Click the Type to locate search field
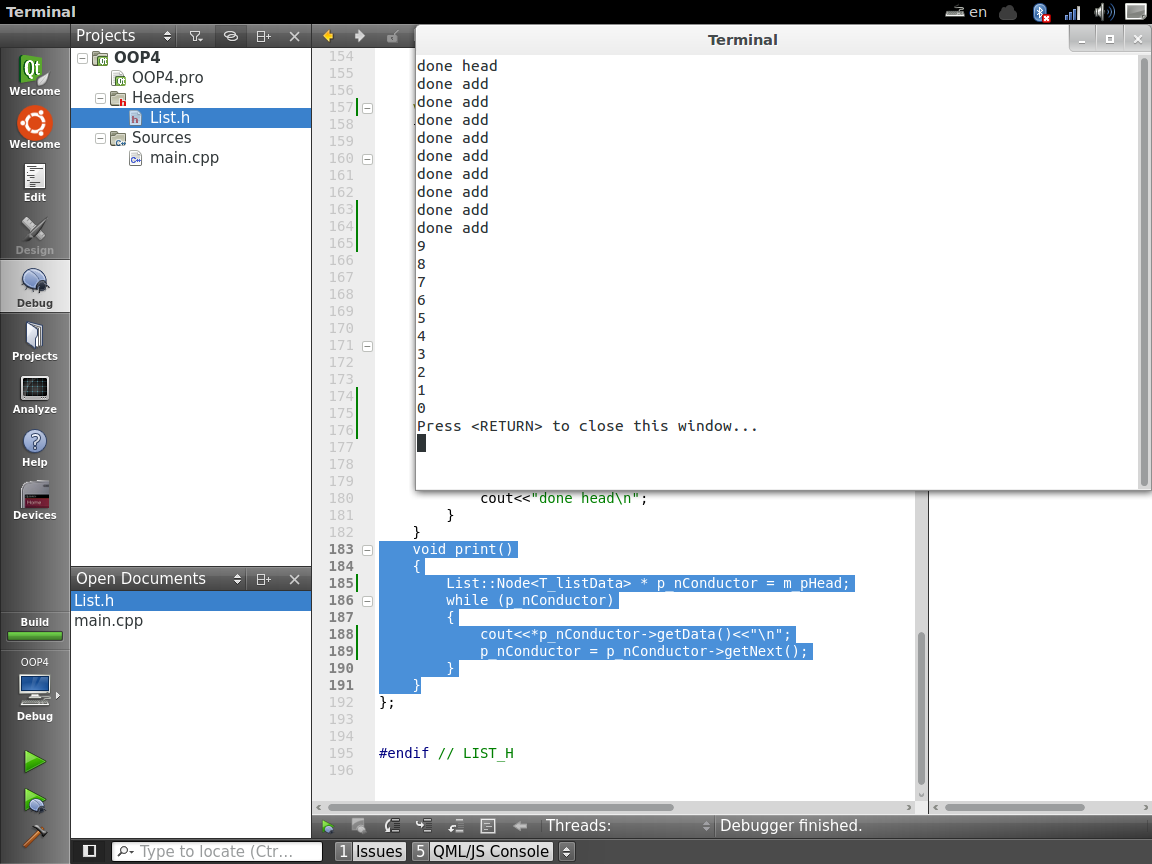 pyautogui.click(x=217, y=852)
